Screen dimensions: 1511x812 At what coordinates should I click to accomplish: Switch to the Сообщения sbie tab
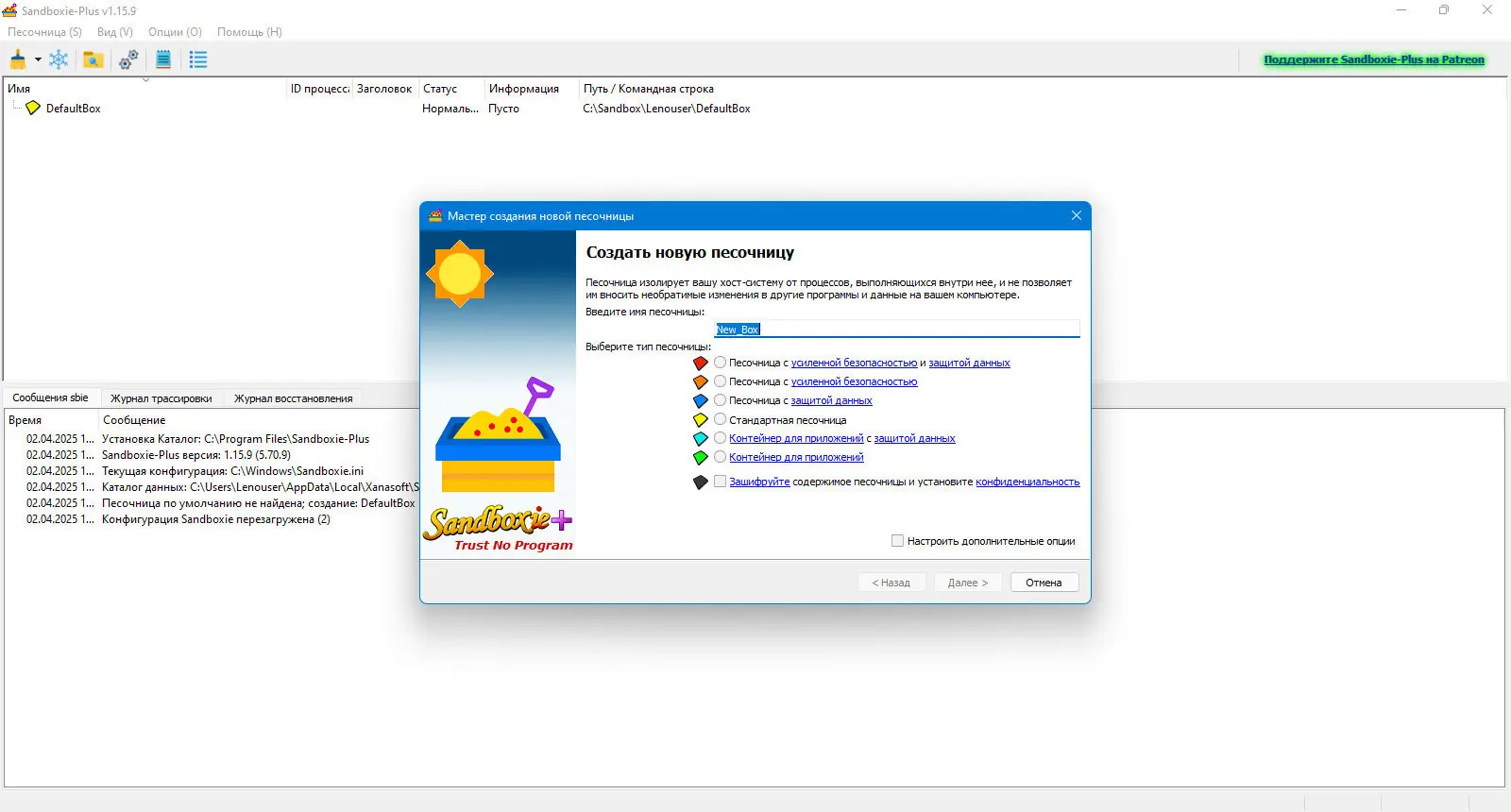tap(50, 398)
